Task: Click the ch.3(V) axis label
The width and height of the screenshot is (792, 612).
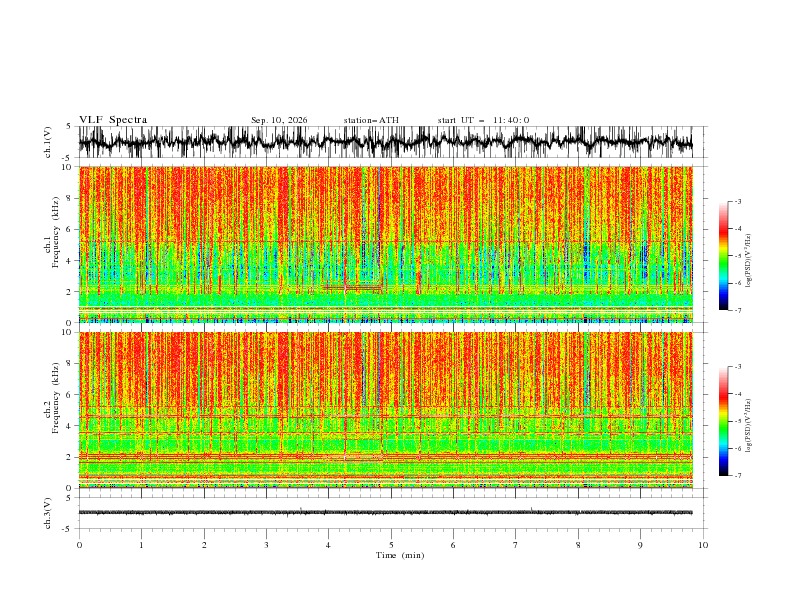Action: tap(48, 513)
